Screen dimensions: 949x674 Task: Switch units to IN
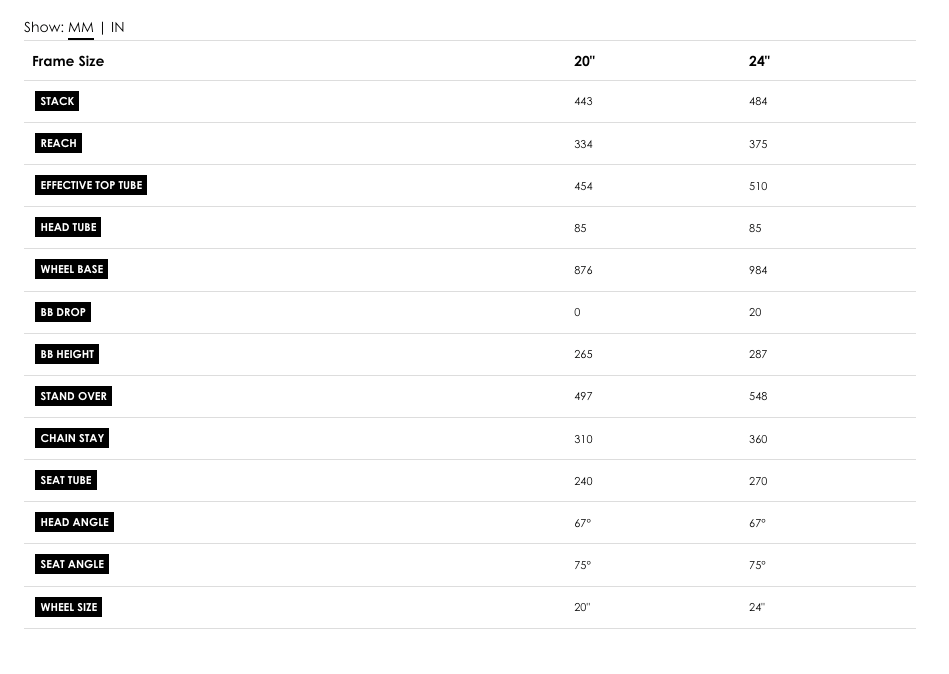(117, 28)
